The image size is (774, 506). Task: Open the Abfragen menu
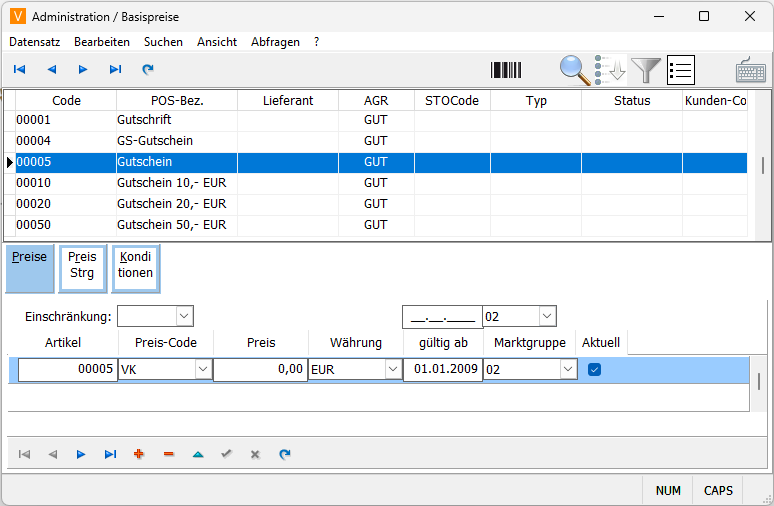tap(274, 42)
